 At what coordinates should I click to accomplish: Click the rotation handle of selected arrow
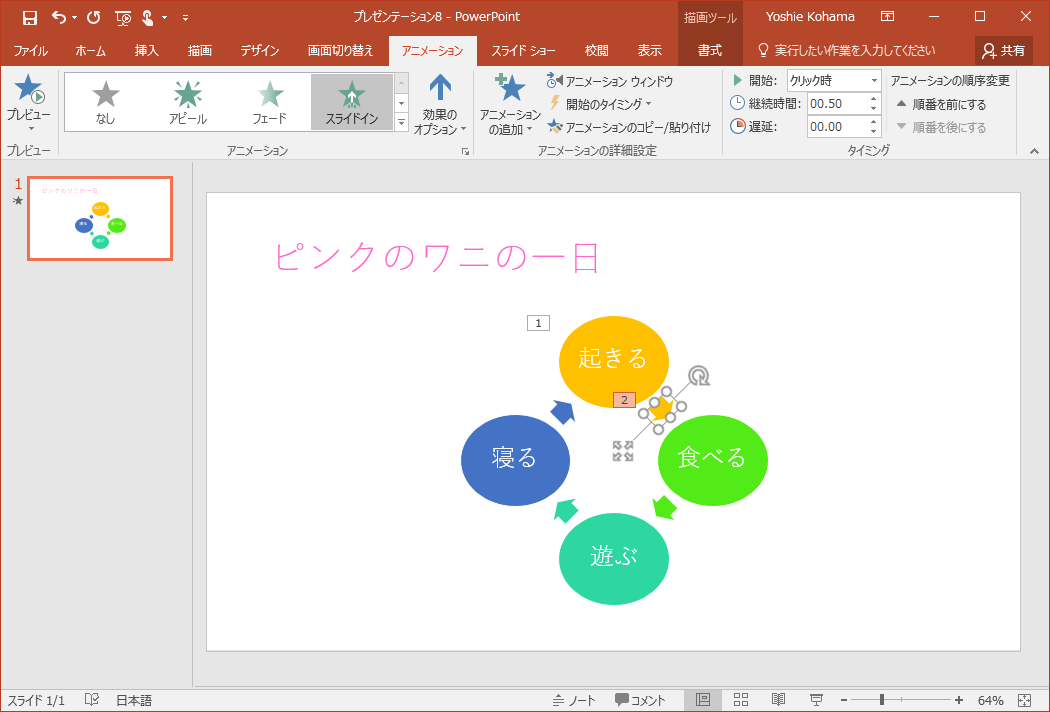tap(699, 376)
